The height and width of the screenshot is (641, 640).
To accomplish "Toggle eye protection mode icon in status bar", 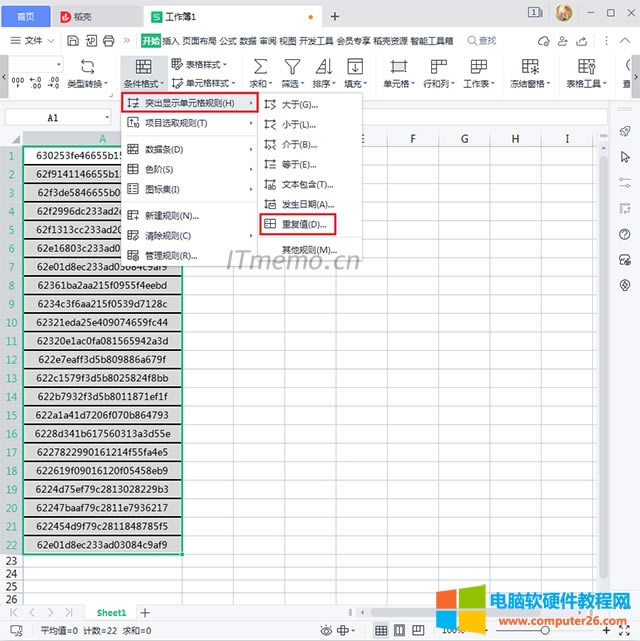I will click(x=326, y=631).
